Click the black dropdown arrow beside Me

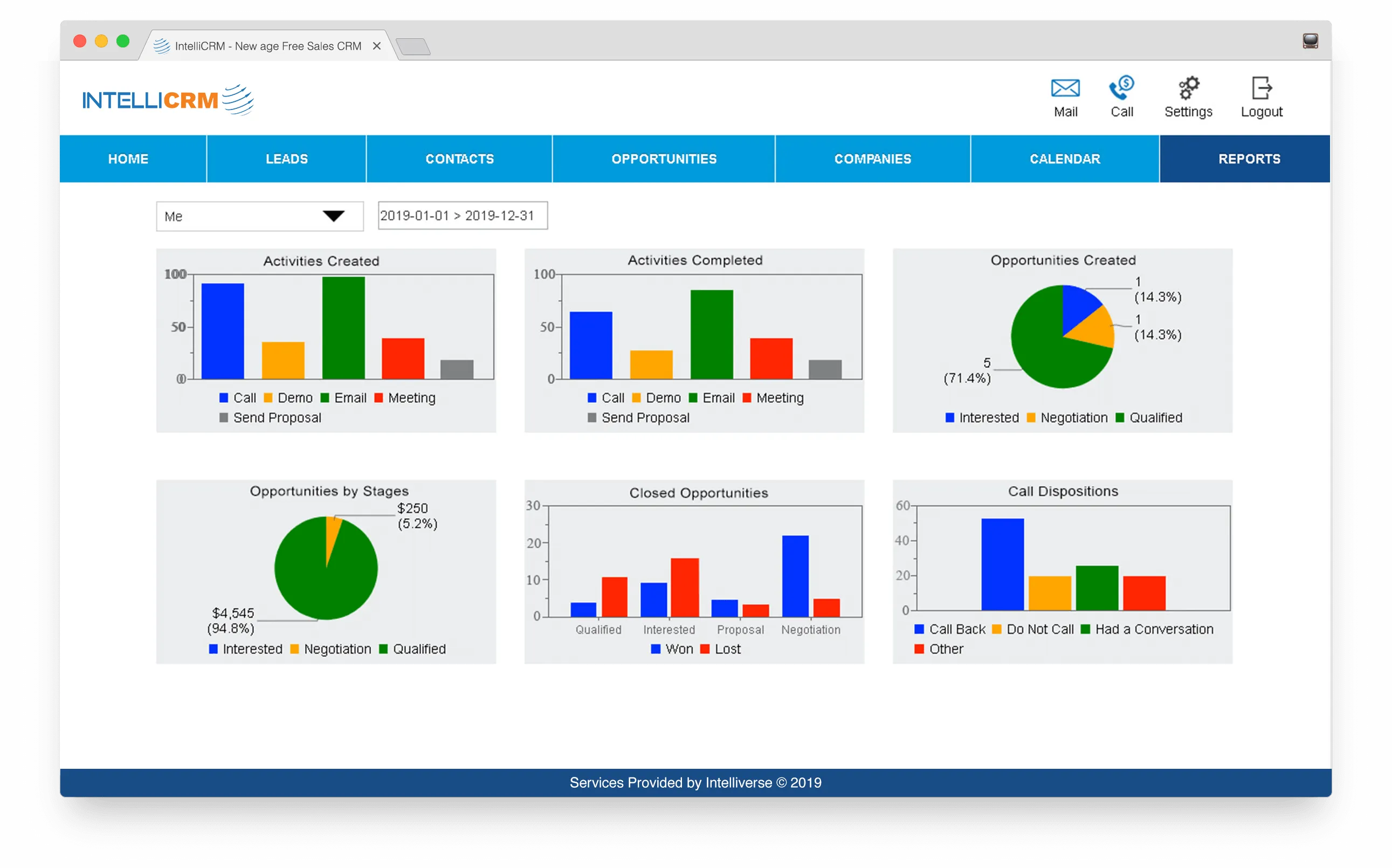(x=334, y=216)
